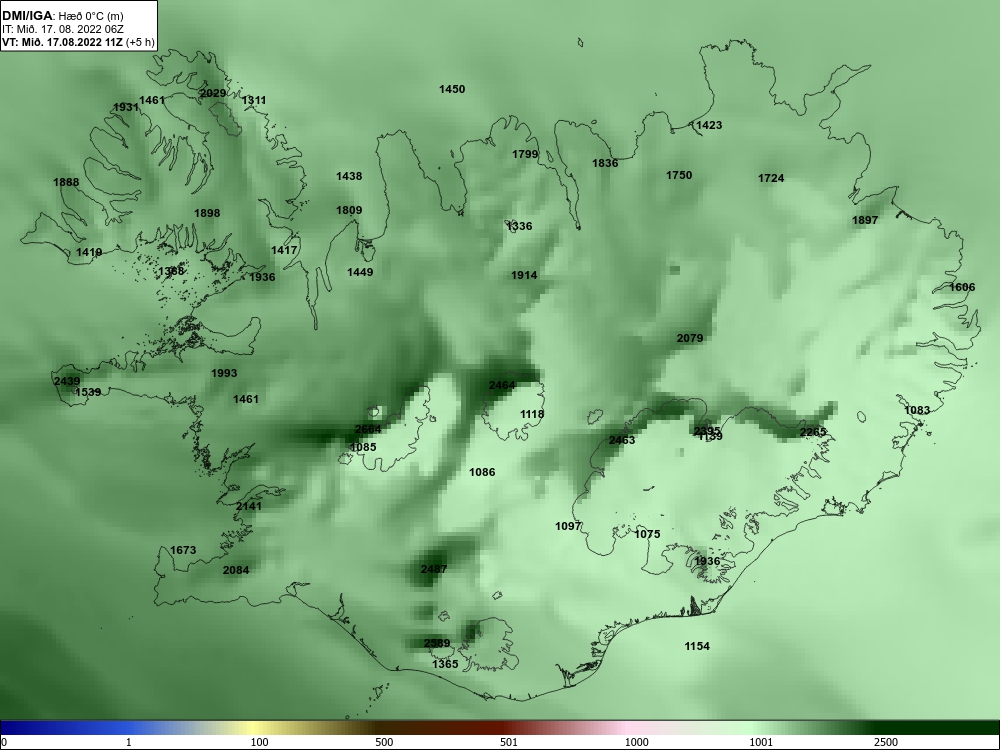This screenshot has height=750, width=1000.
Task: Select the 1417 height label
Action: pyautogui.click(x=284, y=250)
